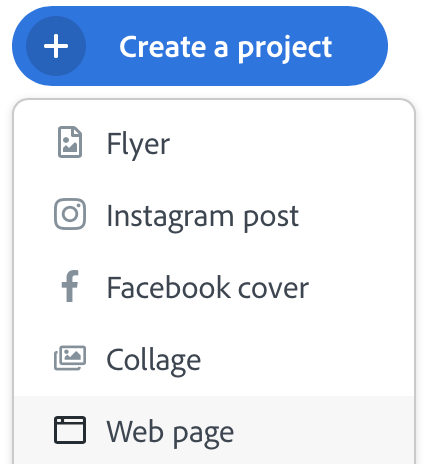Click the plus icon in the blue button

coord(56,46)
